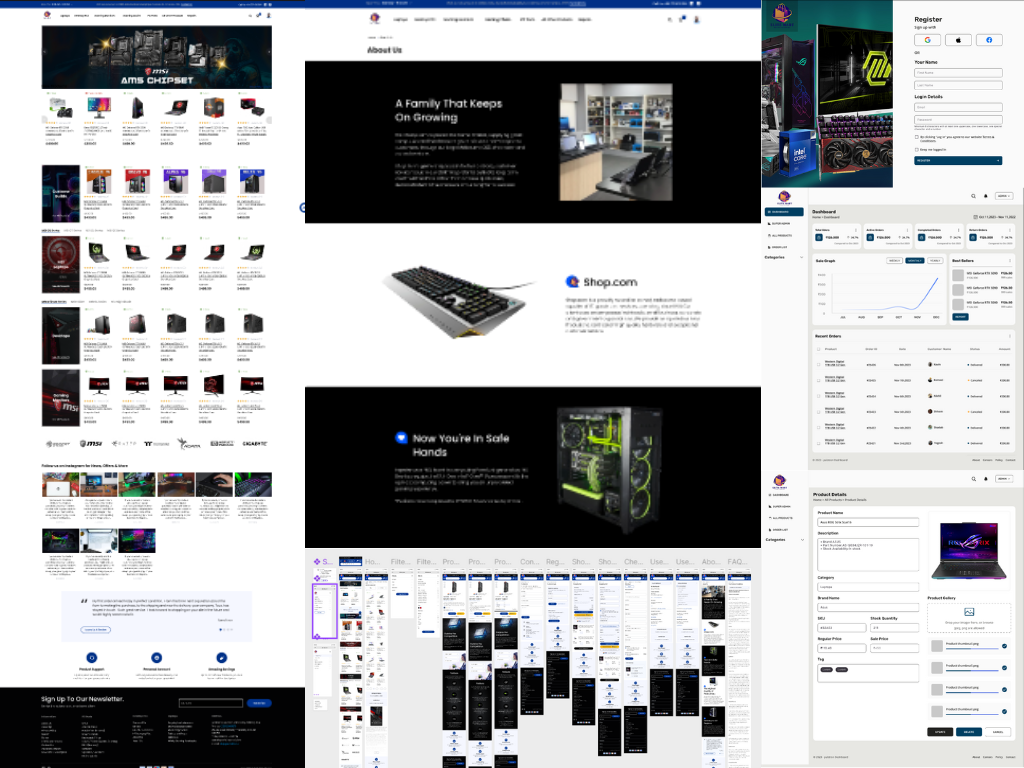Image resolution: width=1024 pixels, height=768 pixels.
Task: Open three-dot menu on the Best Sellers card
Action: point(1010,260)
